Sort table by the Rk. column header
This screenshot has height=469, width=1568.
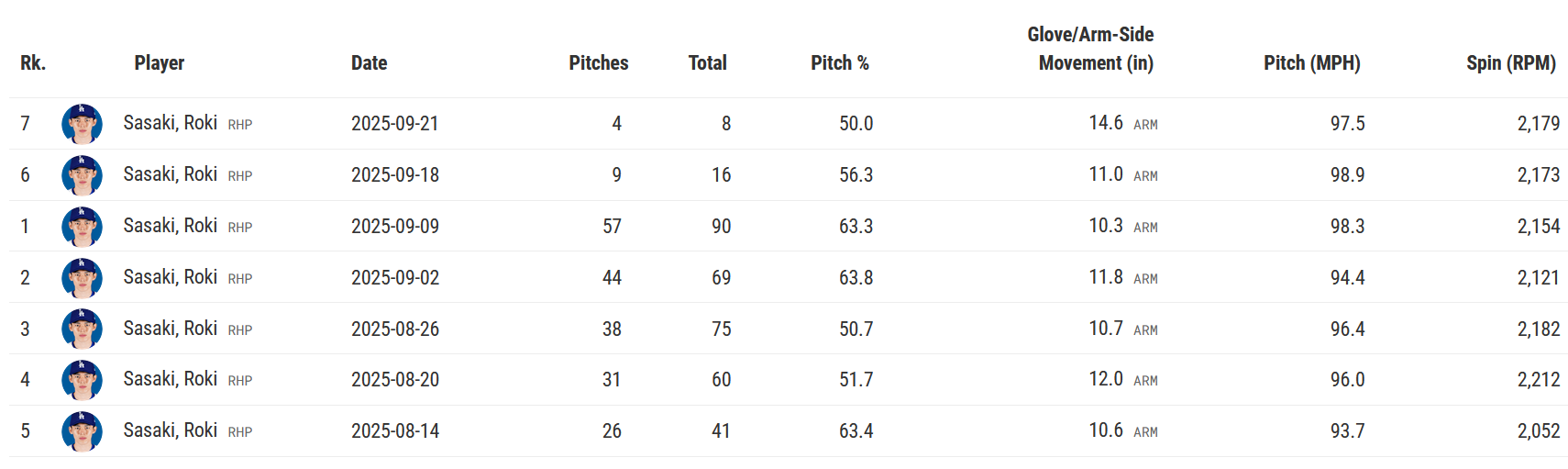33,63
